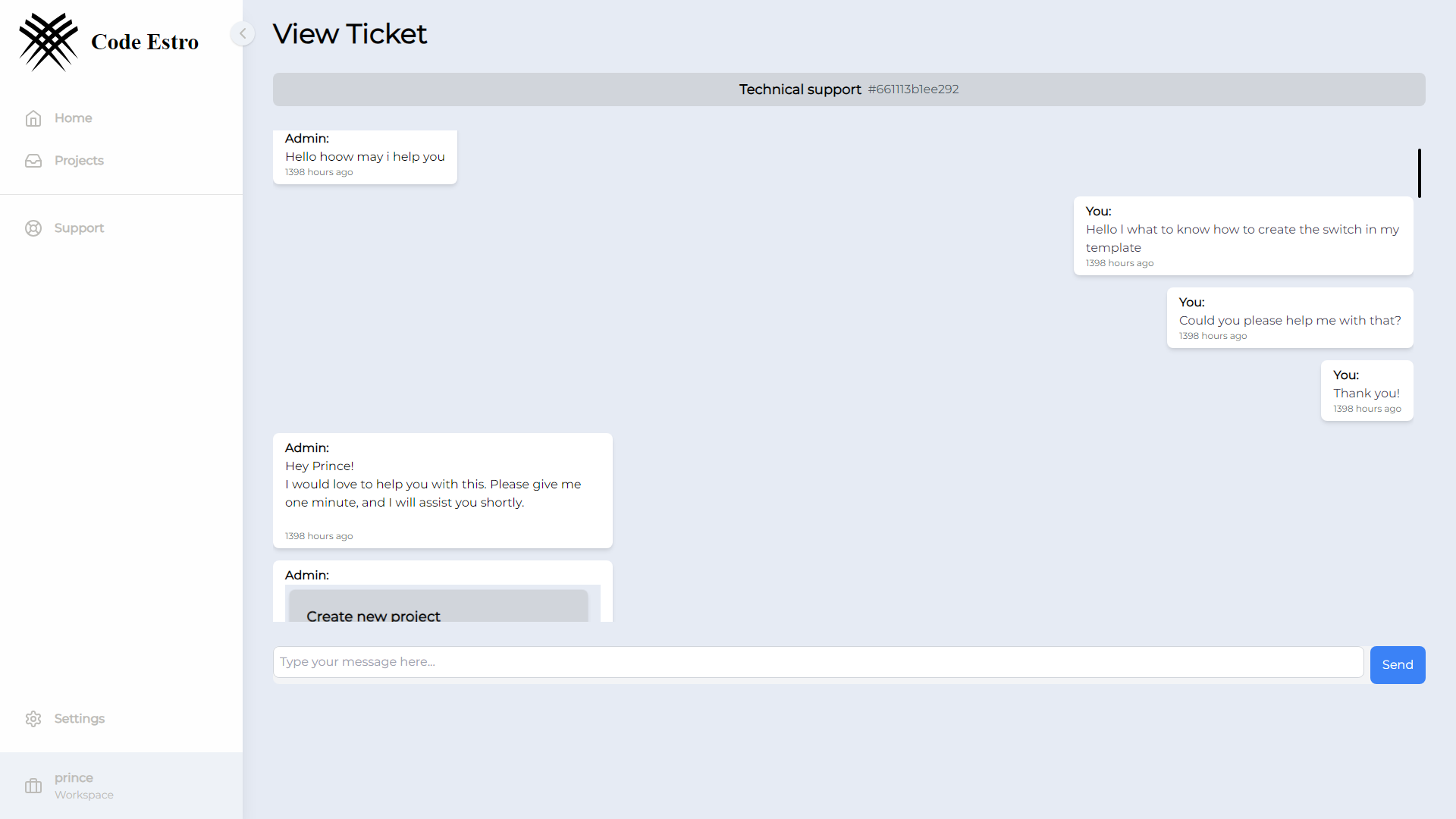Click the workspace briefcase icon
This screenshot has height=819, width=1456.
tap(33, 786)
